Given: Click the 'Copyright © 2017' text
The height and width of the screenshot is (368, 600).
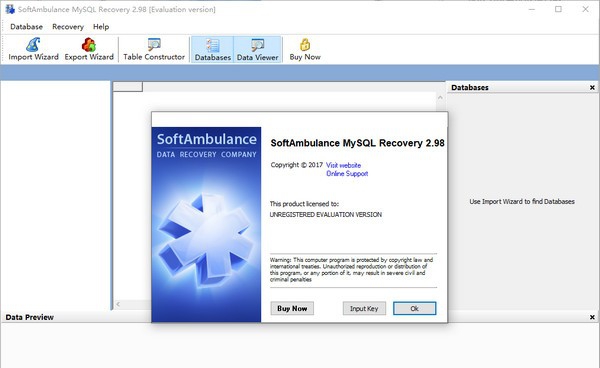Looking at the screenshot, I should coord(297,165).
